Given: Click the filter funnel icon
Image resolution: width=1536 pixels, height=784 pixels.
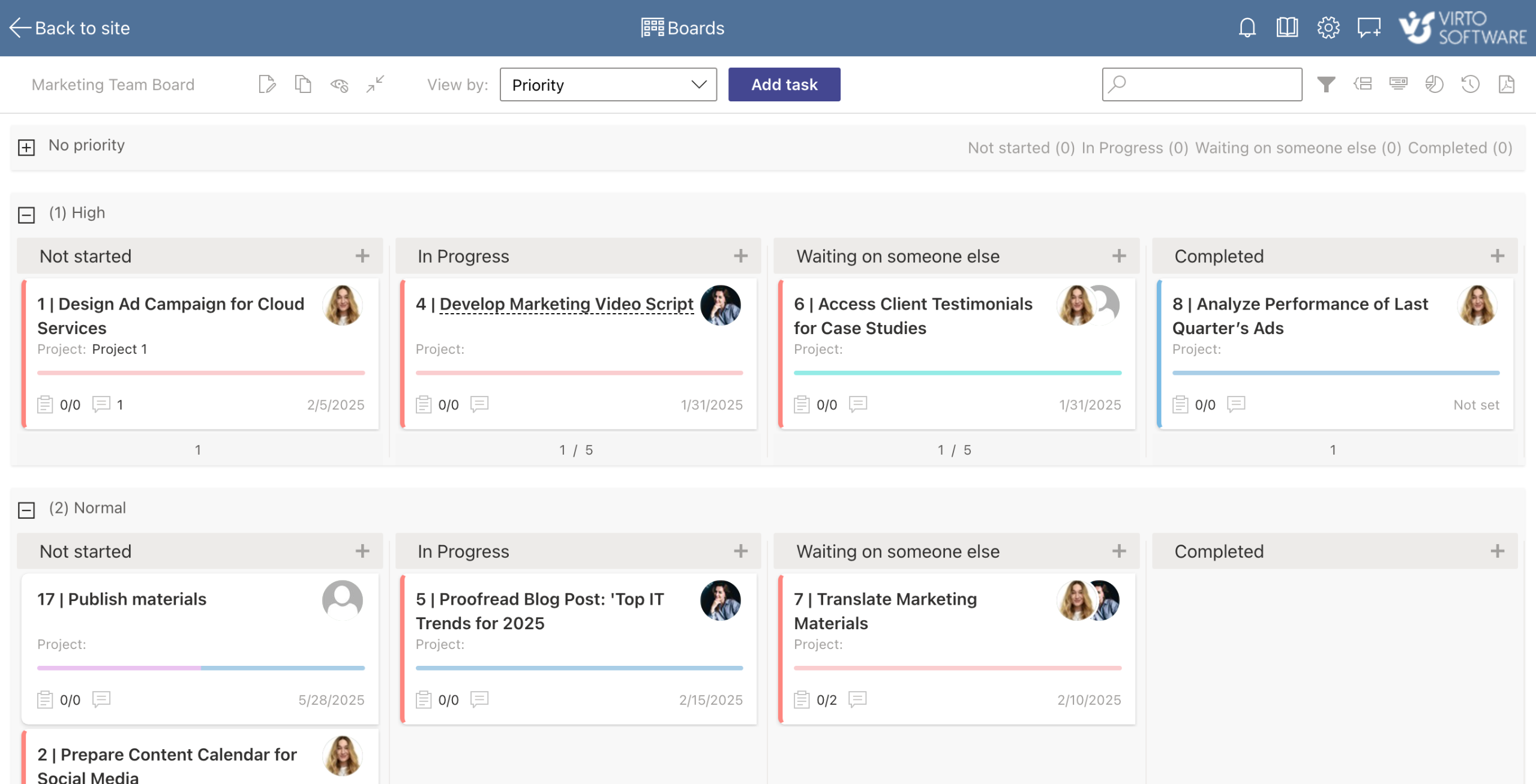Looking at the screenshot, I should (1326, 85).
